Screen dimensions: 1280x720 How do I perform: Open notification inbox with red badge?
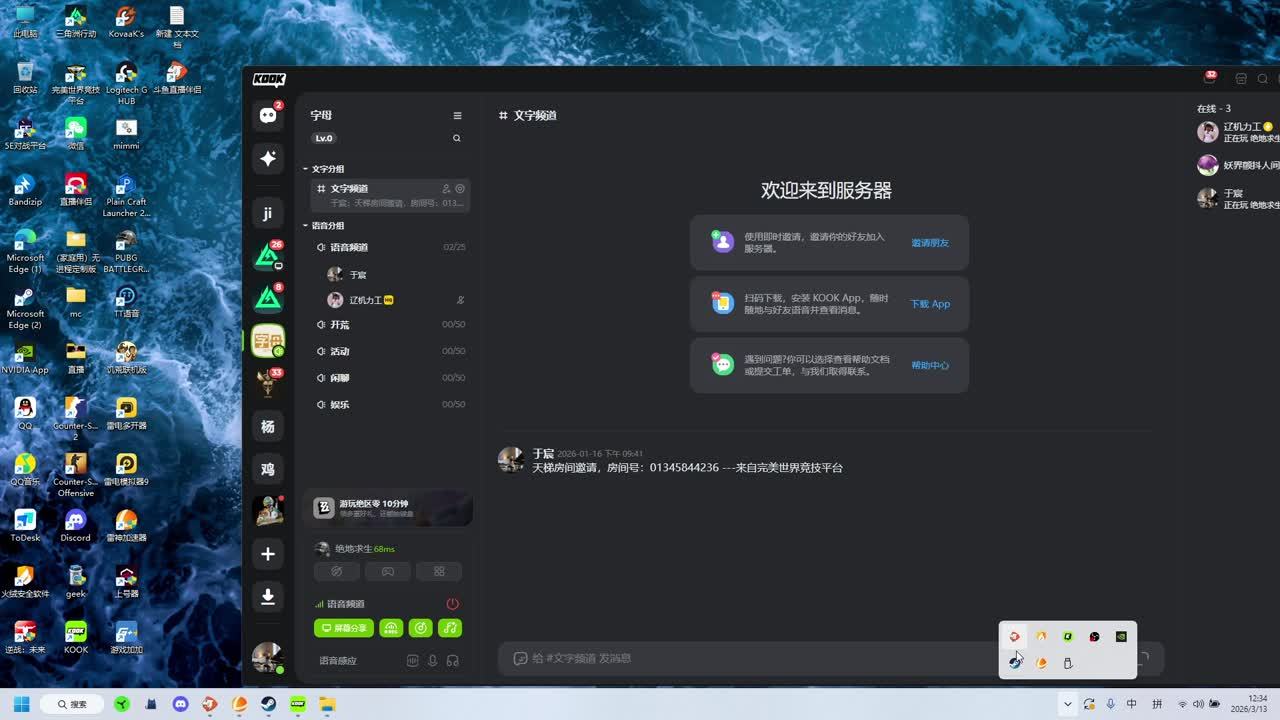click(x=1208, y=79)
